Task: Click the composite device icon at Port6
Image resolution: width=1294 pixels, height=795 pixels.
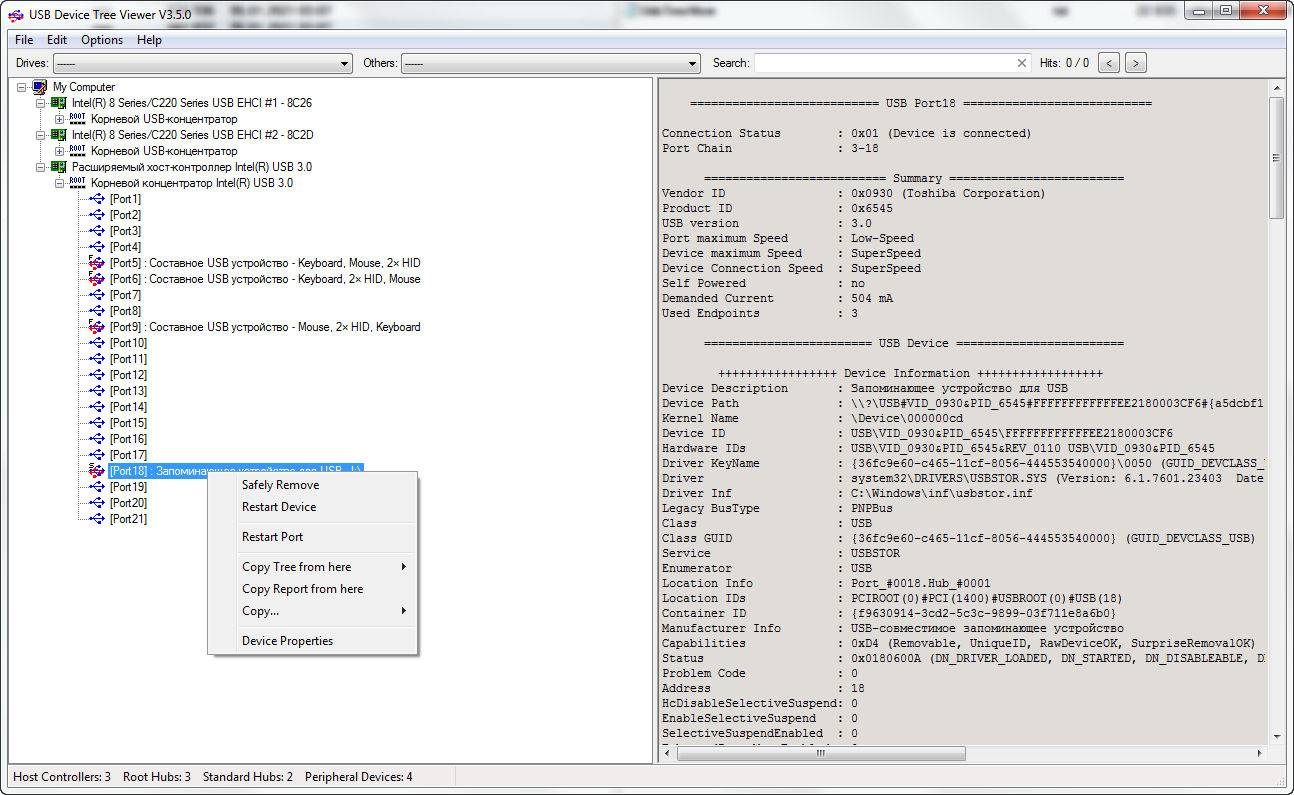Action: (x=97, y=279)
